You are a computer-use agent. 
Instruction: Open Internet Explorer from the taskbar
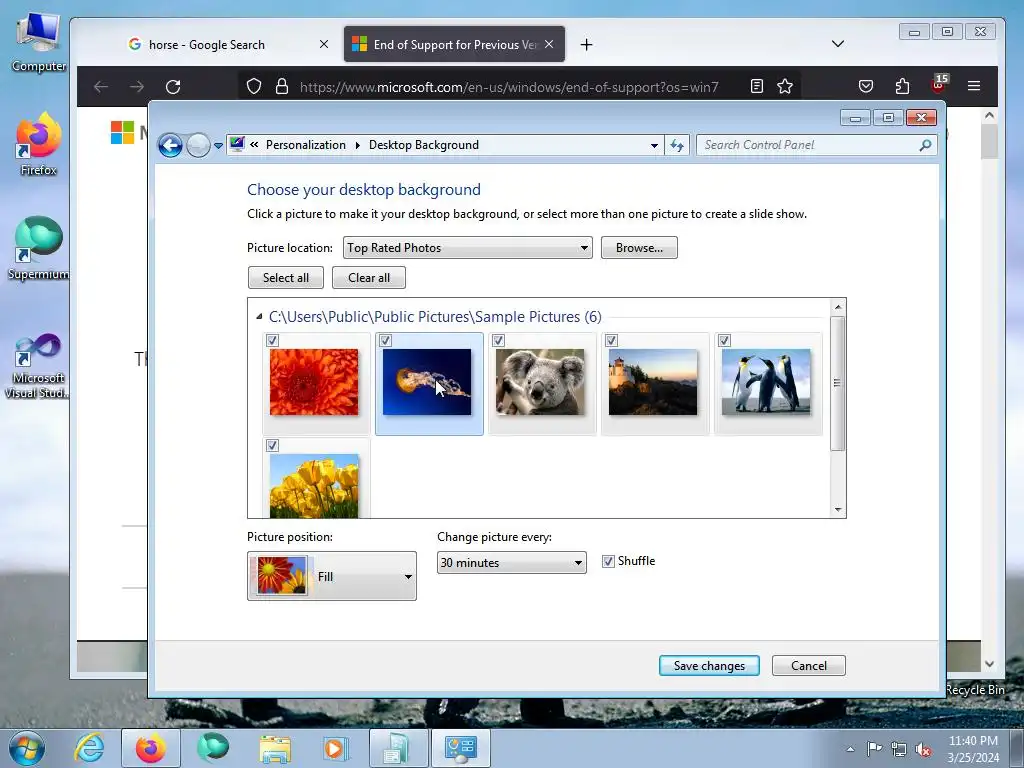(89, 748)
